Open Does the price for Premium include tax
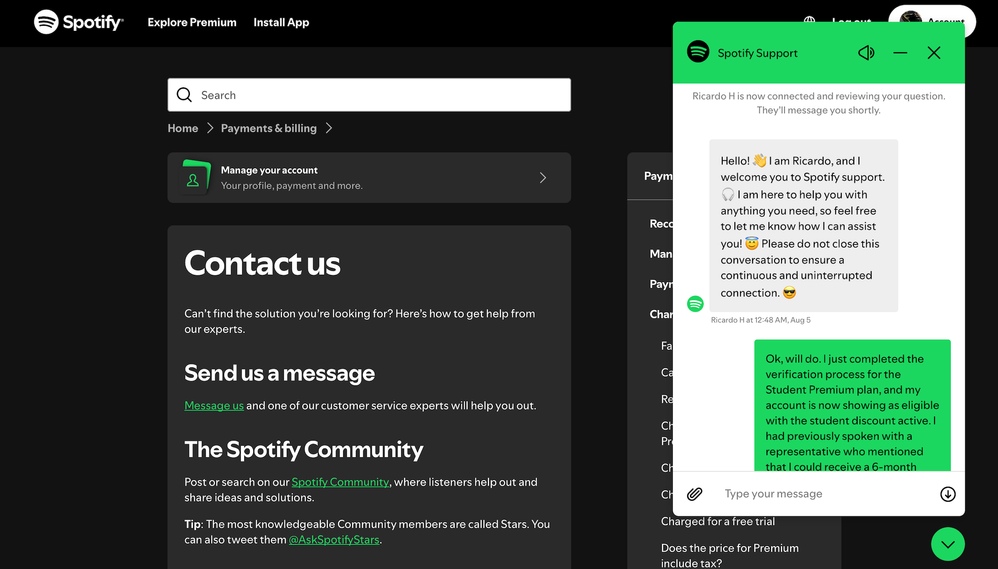Viewport: 998px width, 569px height. tap(729, 556)
